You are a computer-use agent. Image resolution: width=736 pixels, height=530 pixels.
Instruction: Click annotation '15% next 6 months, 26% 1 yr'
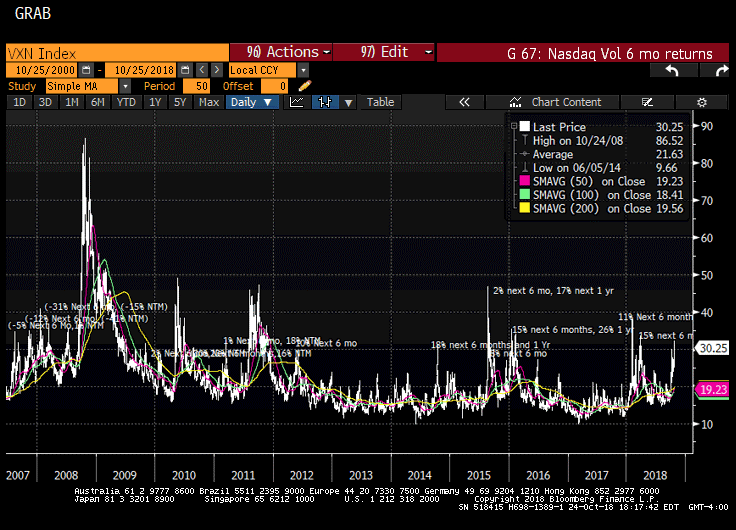coord(573,330)
